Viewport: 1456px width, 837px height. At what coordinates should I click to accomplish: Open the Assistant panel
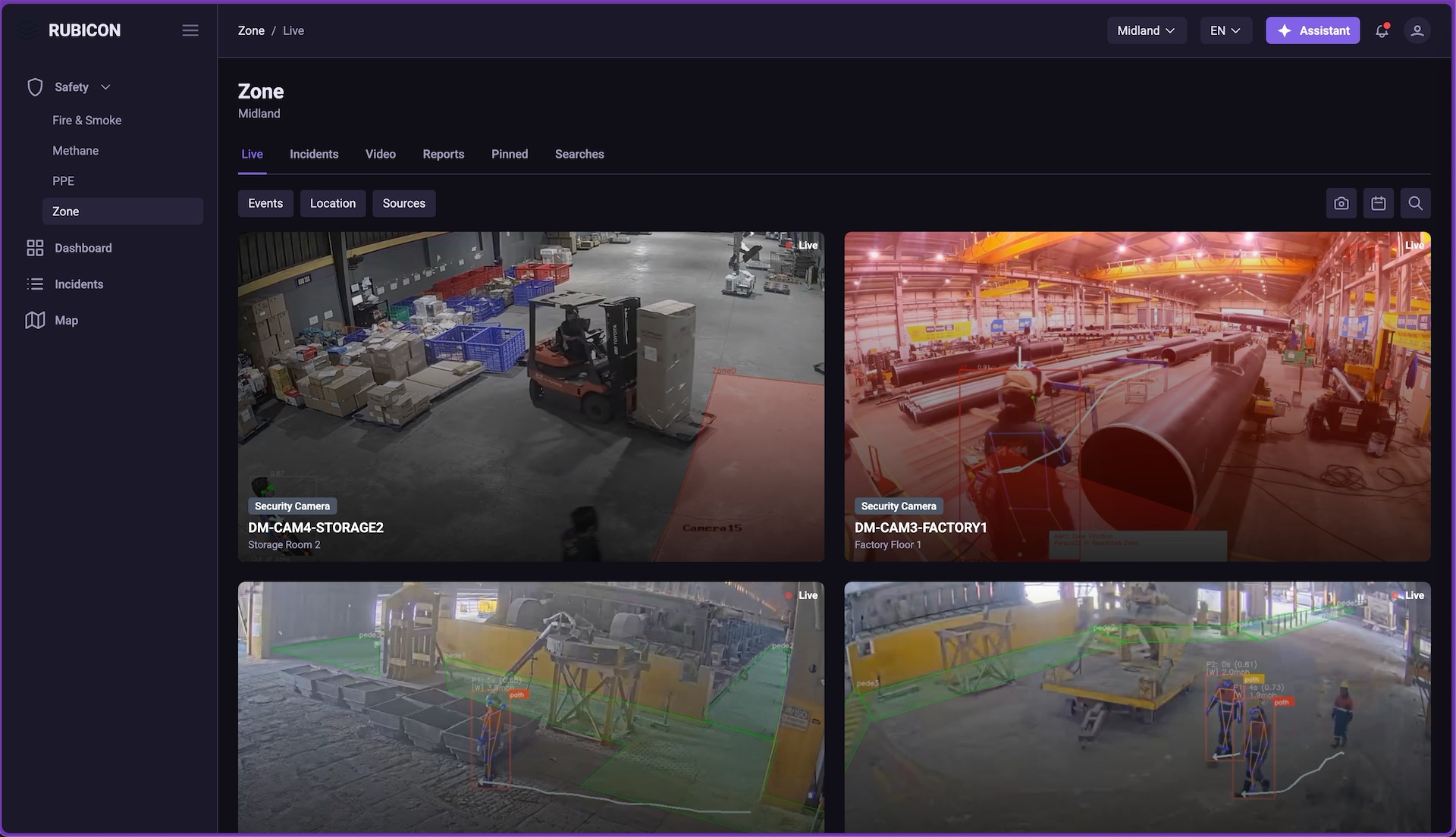pyautogui.click(x=1313, y=30)
